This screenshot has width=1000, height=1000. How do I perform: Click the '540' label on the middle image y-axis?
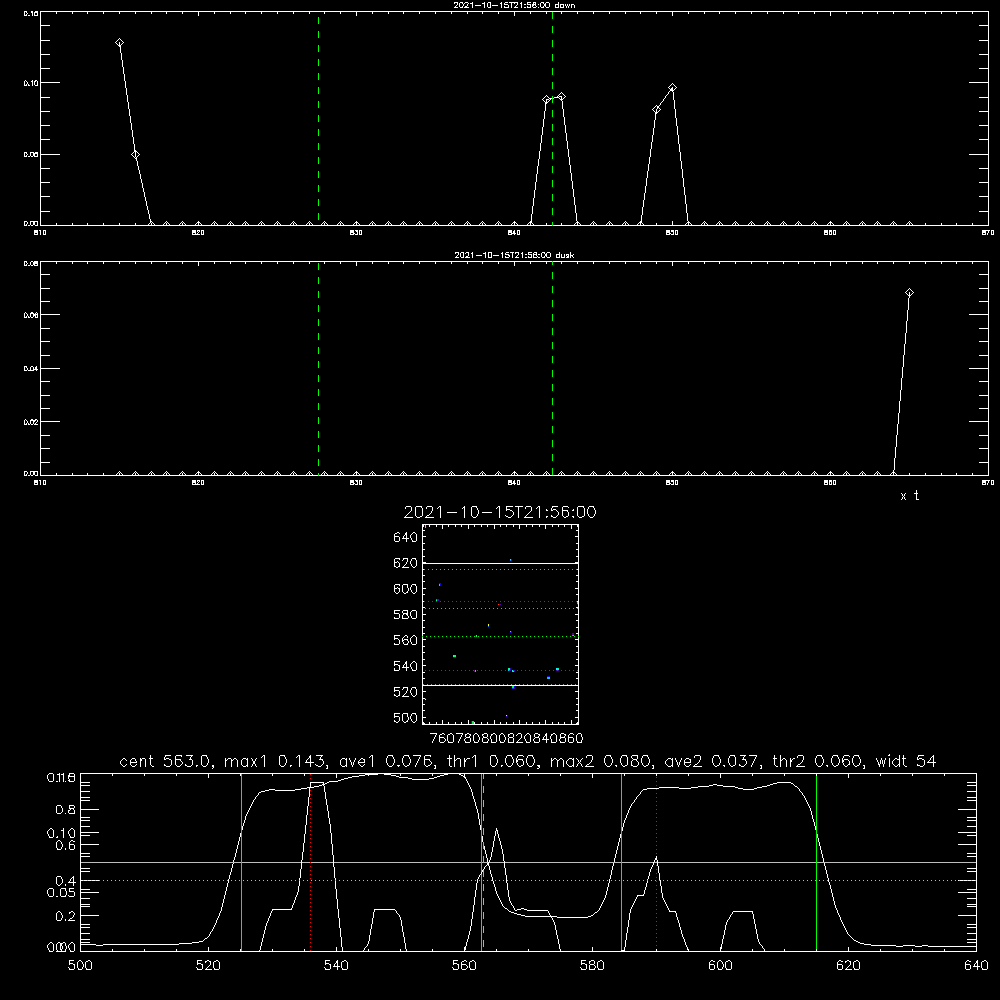pos(406,666)
